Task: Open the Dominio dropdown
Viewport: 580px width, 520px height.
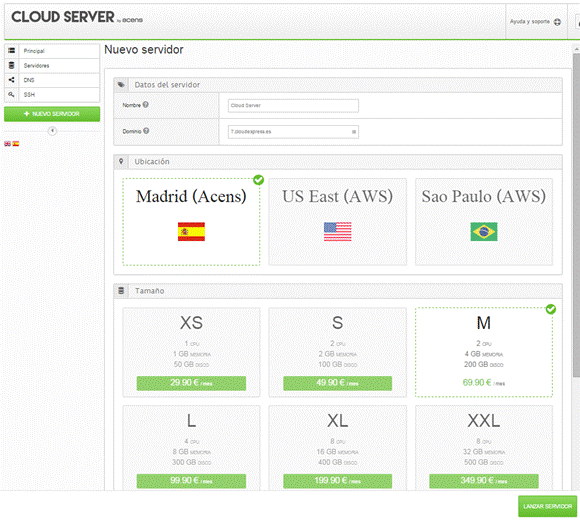Action: (x=293, y=132)
